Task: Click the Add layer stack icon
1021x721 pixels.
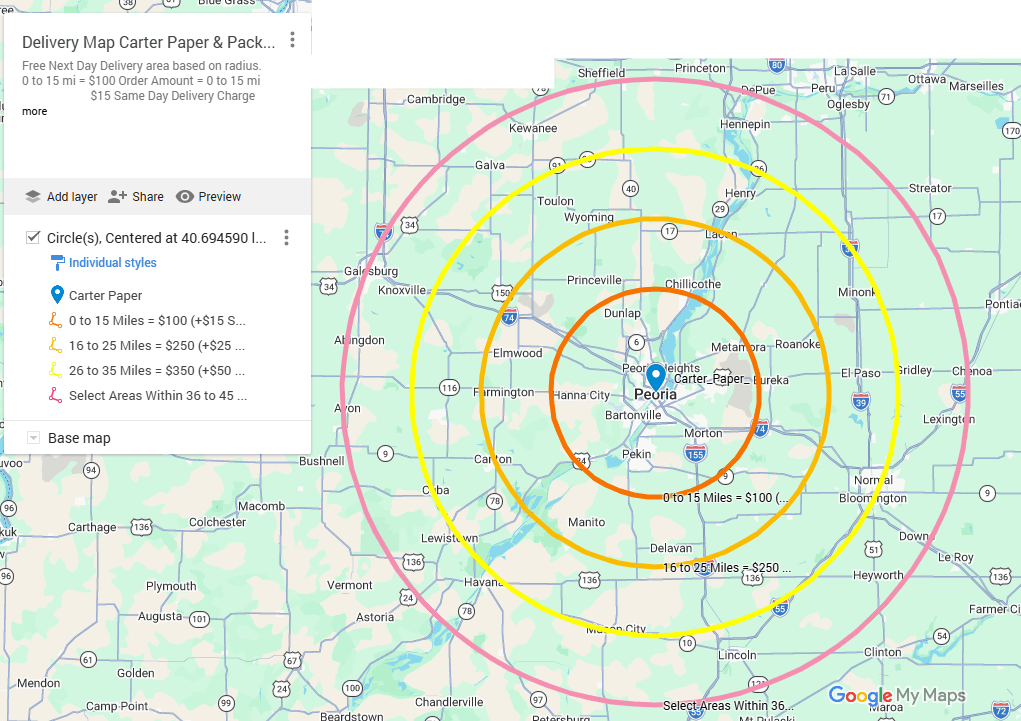Action: click(33, 197)
